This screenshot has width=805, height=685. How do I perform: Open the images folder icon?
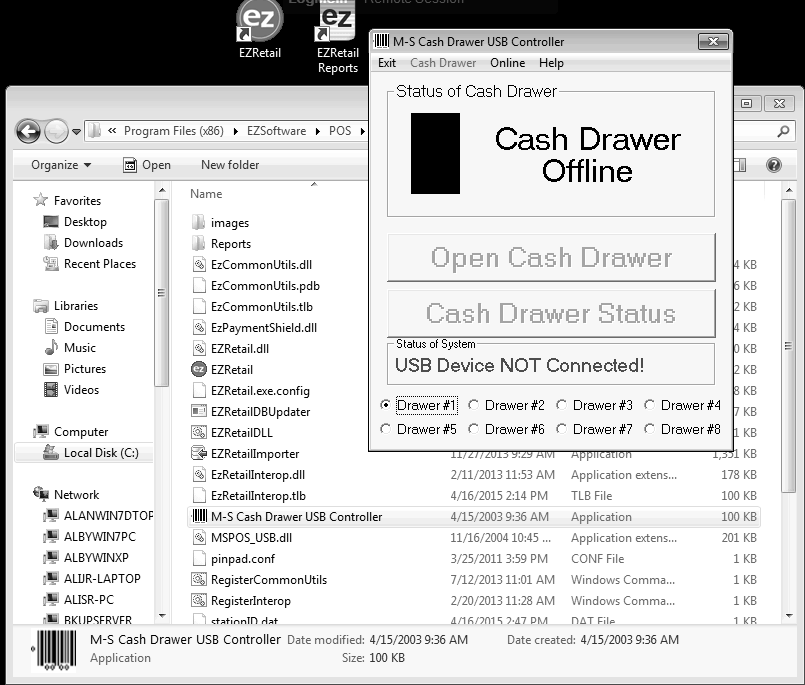click(199, 223)
